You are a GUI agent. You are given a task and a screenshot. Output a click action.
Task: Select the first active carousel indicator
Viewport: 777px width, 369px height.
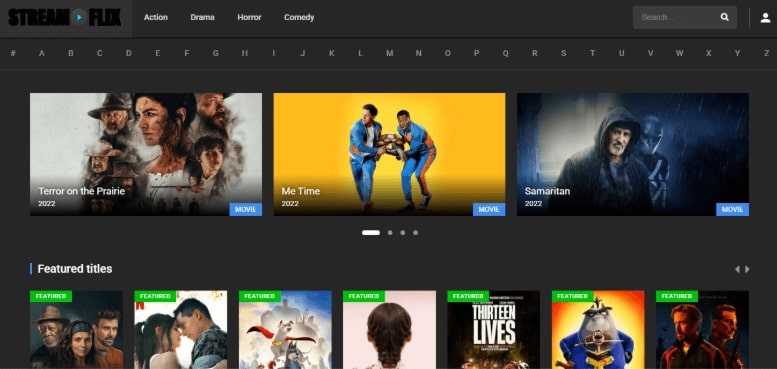(x=371, y=232)
